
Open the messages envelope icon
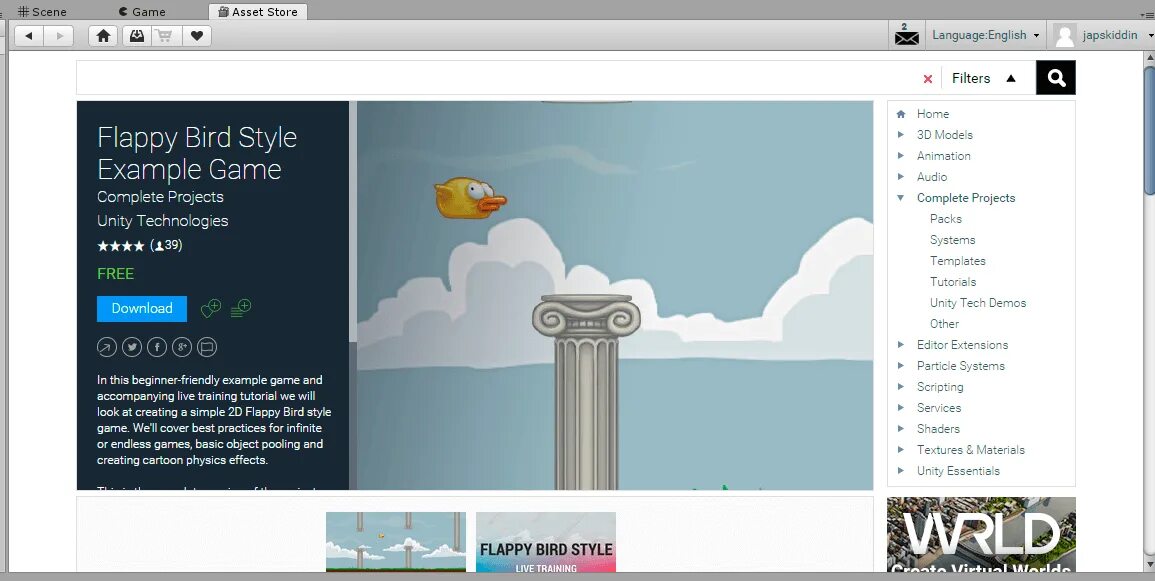pos(907,35)
